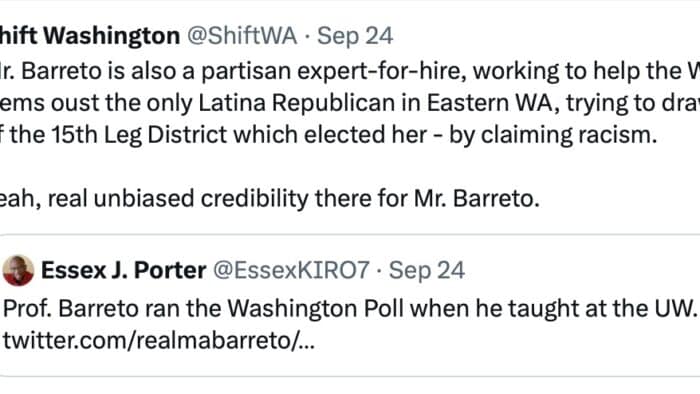Click the line mentioning Latina Republican in Eastern WA

pos(350,103)
